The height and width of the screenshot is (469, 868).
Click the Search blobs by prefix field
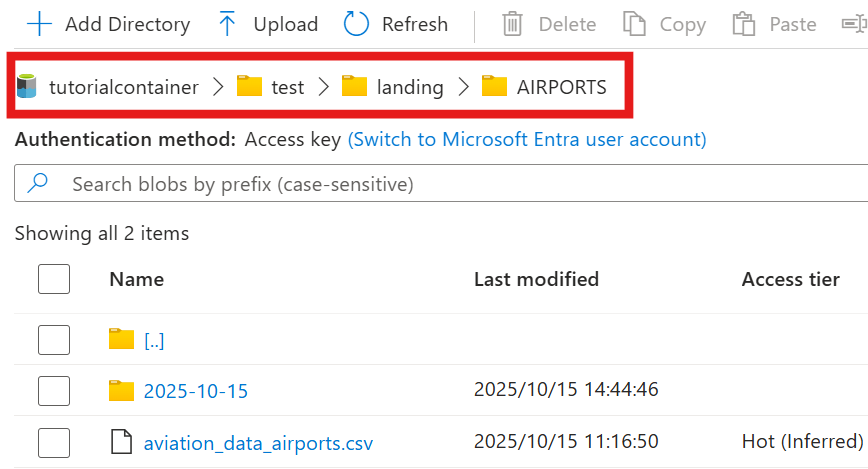[440, 184]
